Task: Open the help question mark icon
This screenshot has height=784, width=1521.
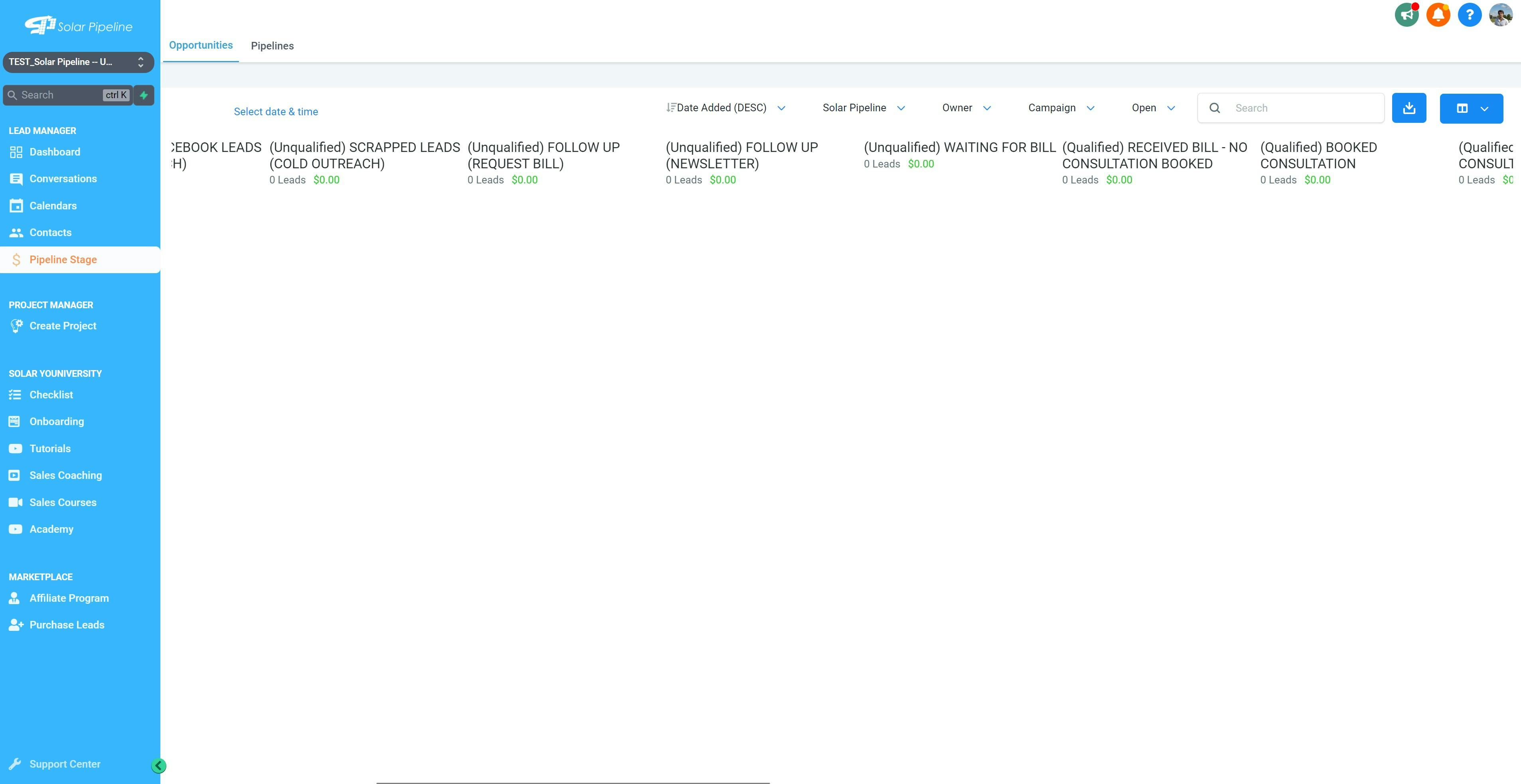Action: (x=1470, y=14)
